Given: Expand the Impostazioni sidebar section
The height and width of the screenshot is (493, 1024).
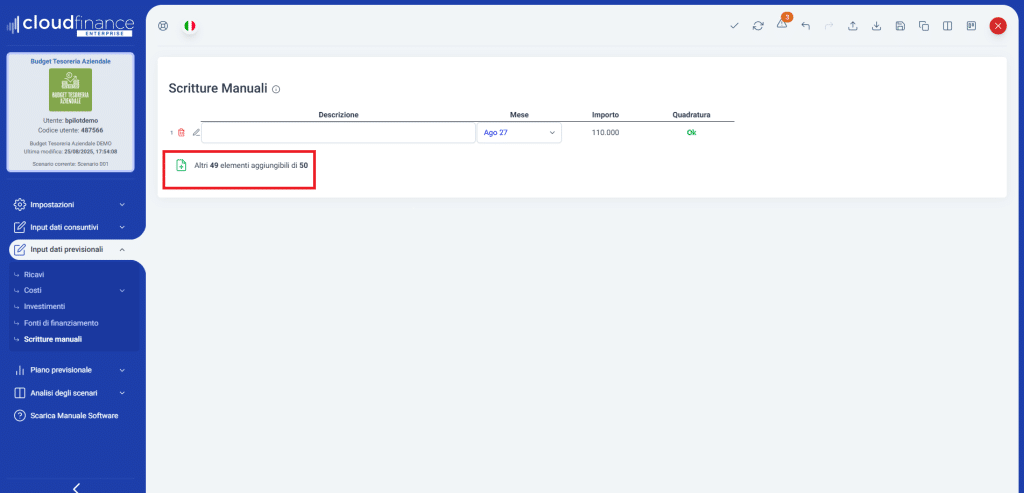Looking at the screenshot, I should click(70, 204).
